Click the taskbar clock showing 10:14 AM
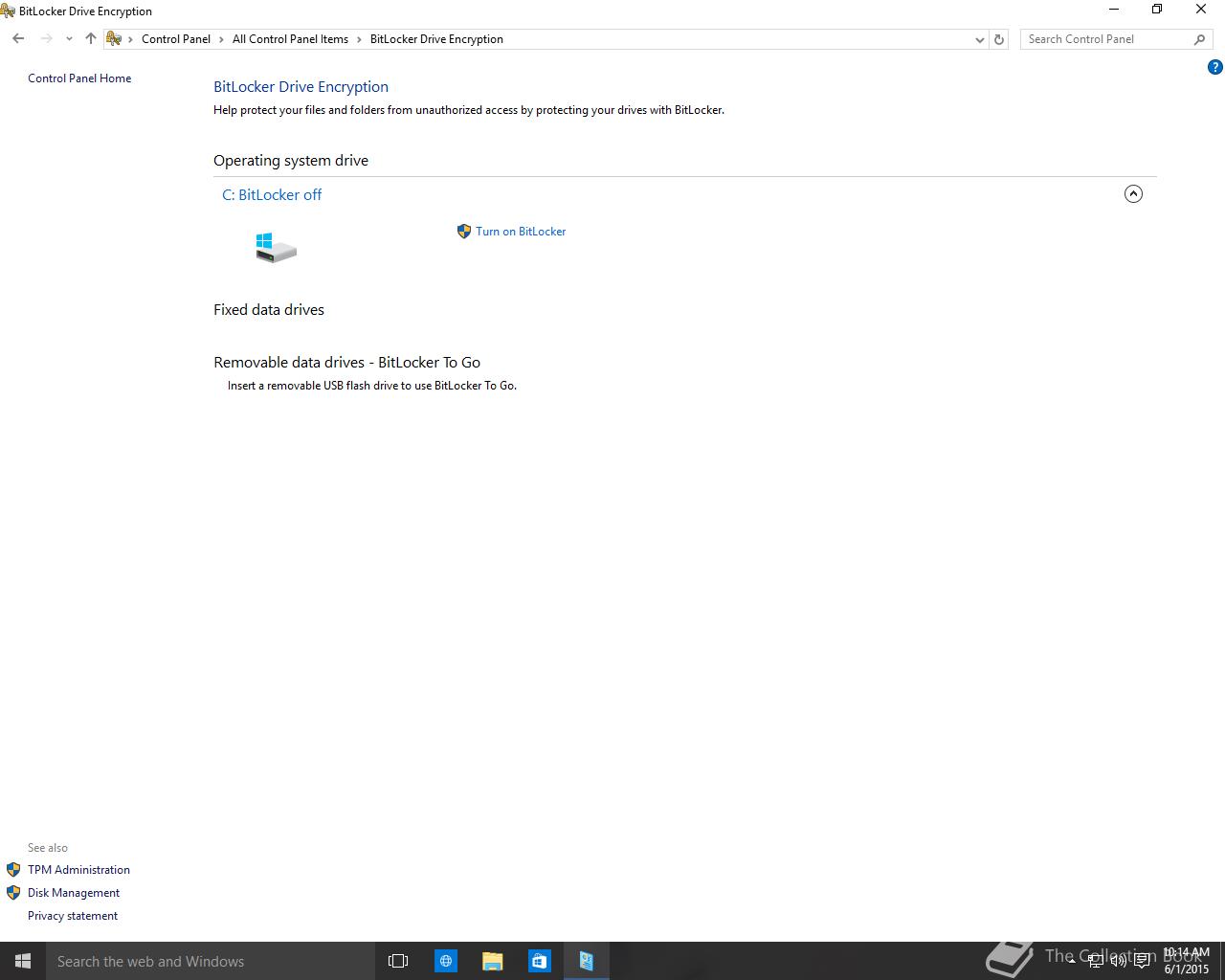Viewport: 1225px width, 980px height. point(1187,961)
